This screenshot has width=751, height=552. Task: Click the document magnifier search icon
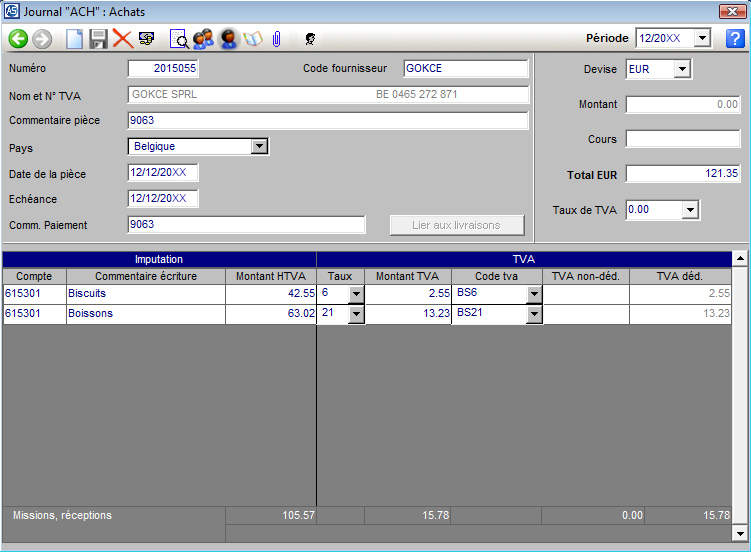179,39
